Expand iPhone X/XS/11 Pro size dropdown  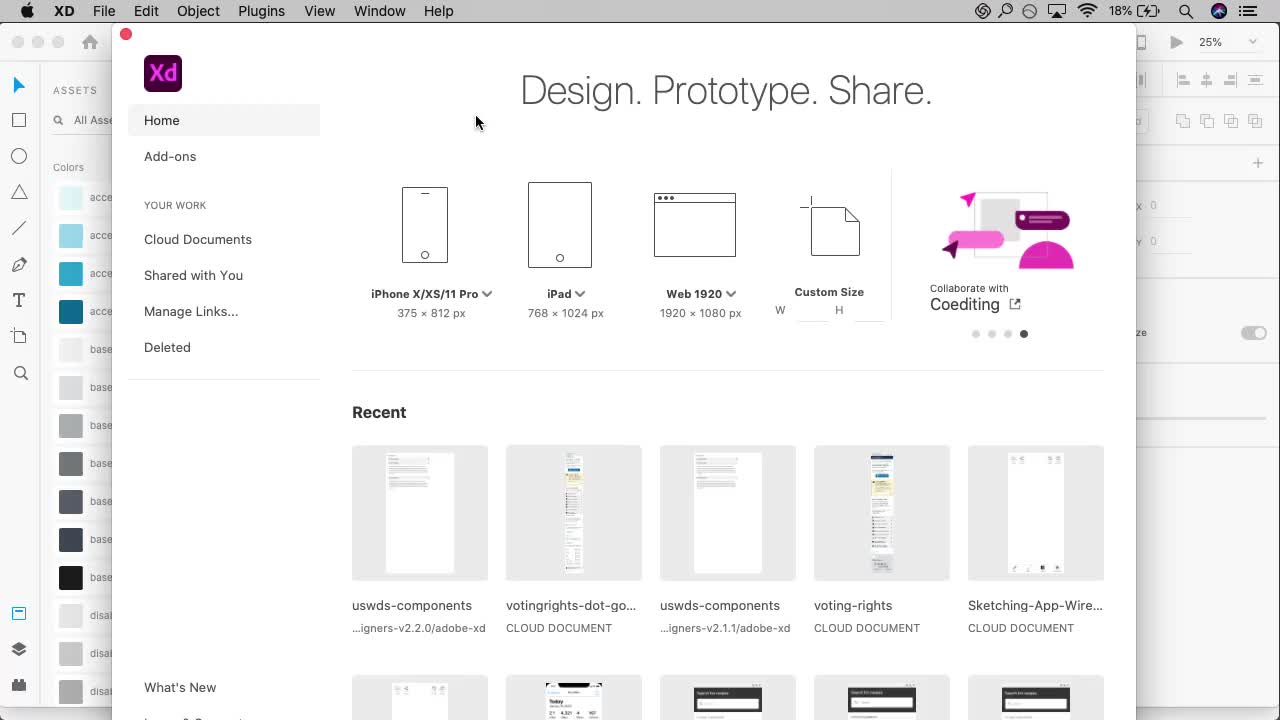[x=487, y=294]
